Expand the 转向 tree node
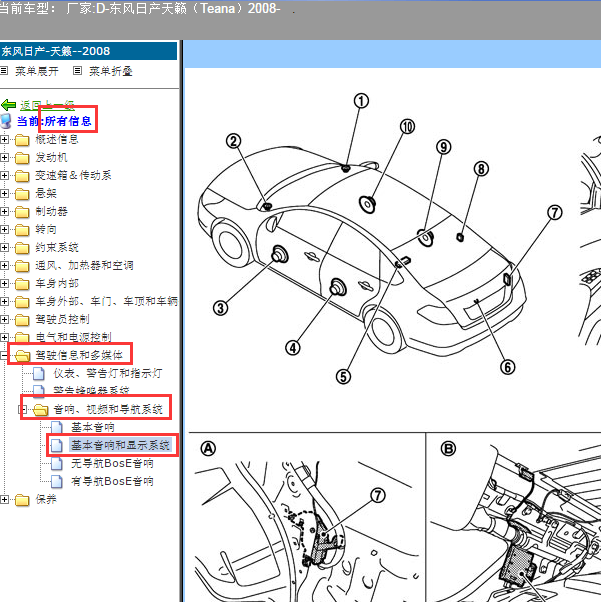 [4, 230]
